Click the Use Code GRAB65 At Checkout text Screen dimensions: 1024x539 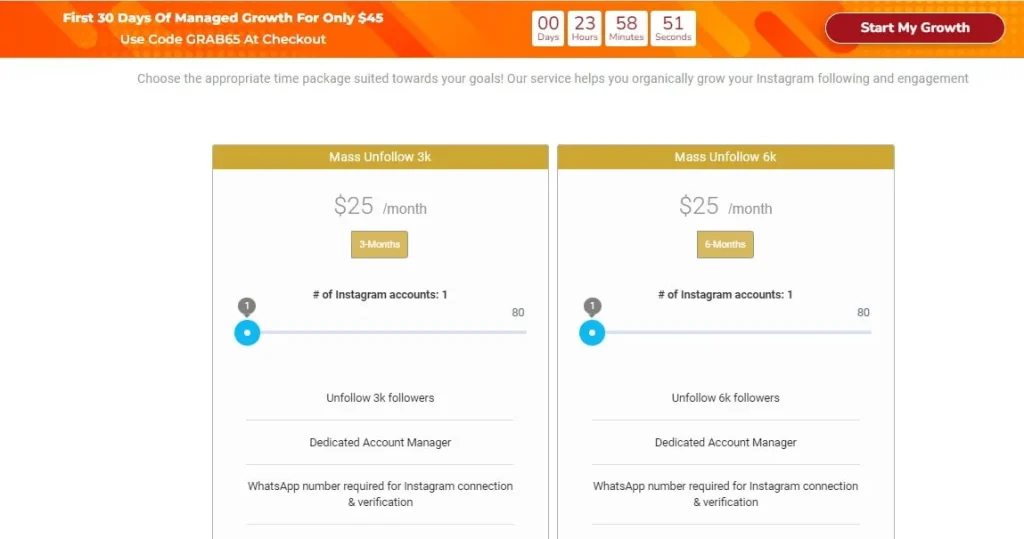[223, 39]
